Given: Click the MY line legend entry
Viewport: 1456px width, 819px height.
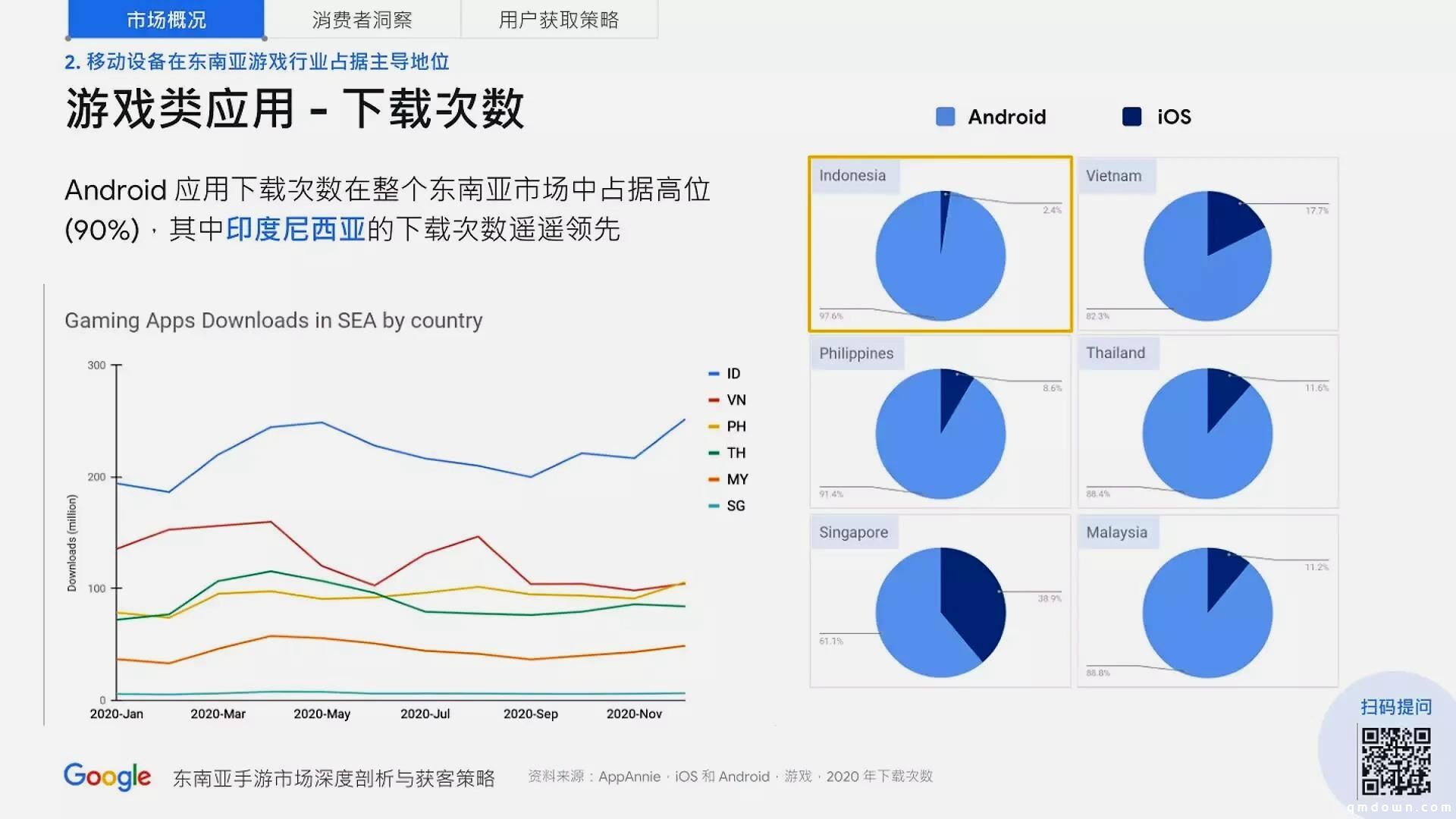Looking at the screenshot, I should tap(728, 480).
